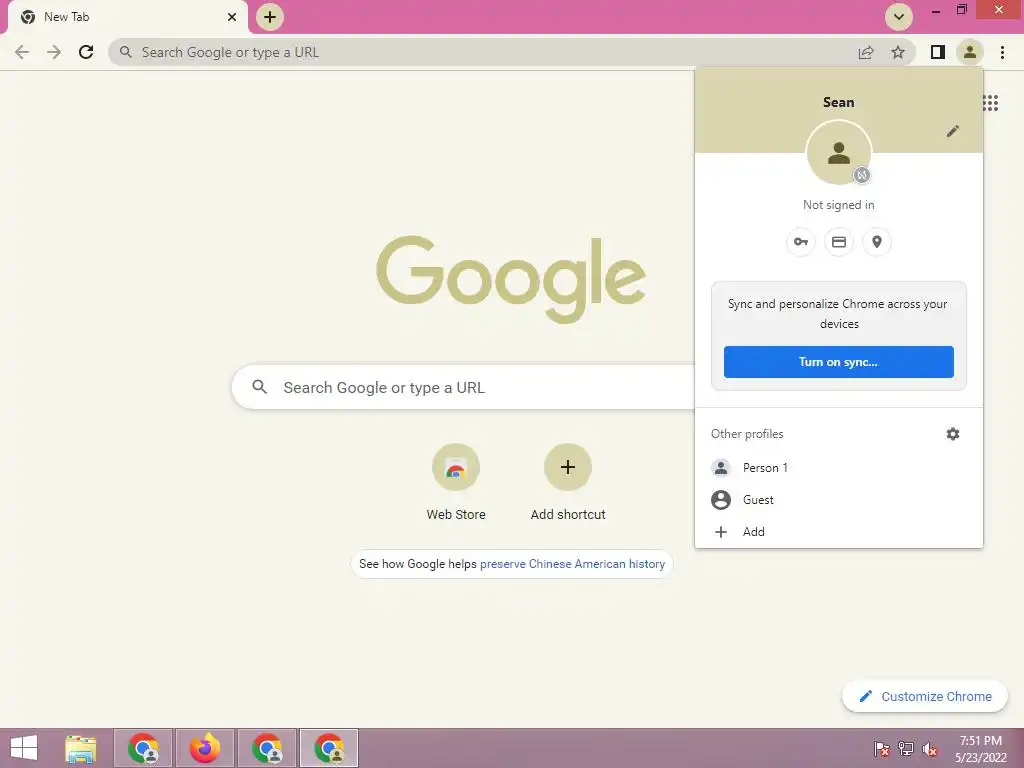Open the Google apps grid
This screenshot has height=768, width=1024.
[x=991, y=103]
